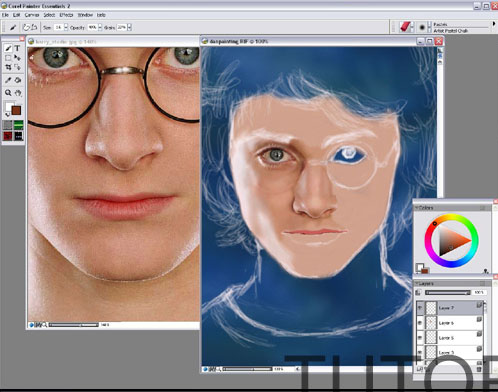The height and width of the screenshot is (392, 498).
Task: Click Colors palette main/additional color swatch
Action: (x=421, y=268)
